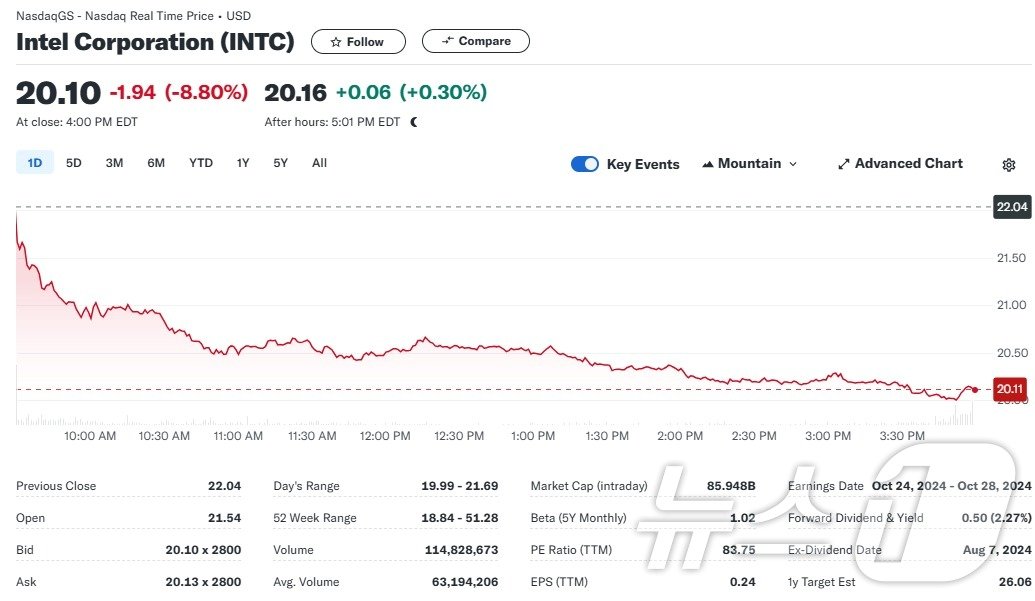Show the 5Y time range
1035x601 pixels.
281,163
